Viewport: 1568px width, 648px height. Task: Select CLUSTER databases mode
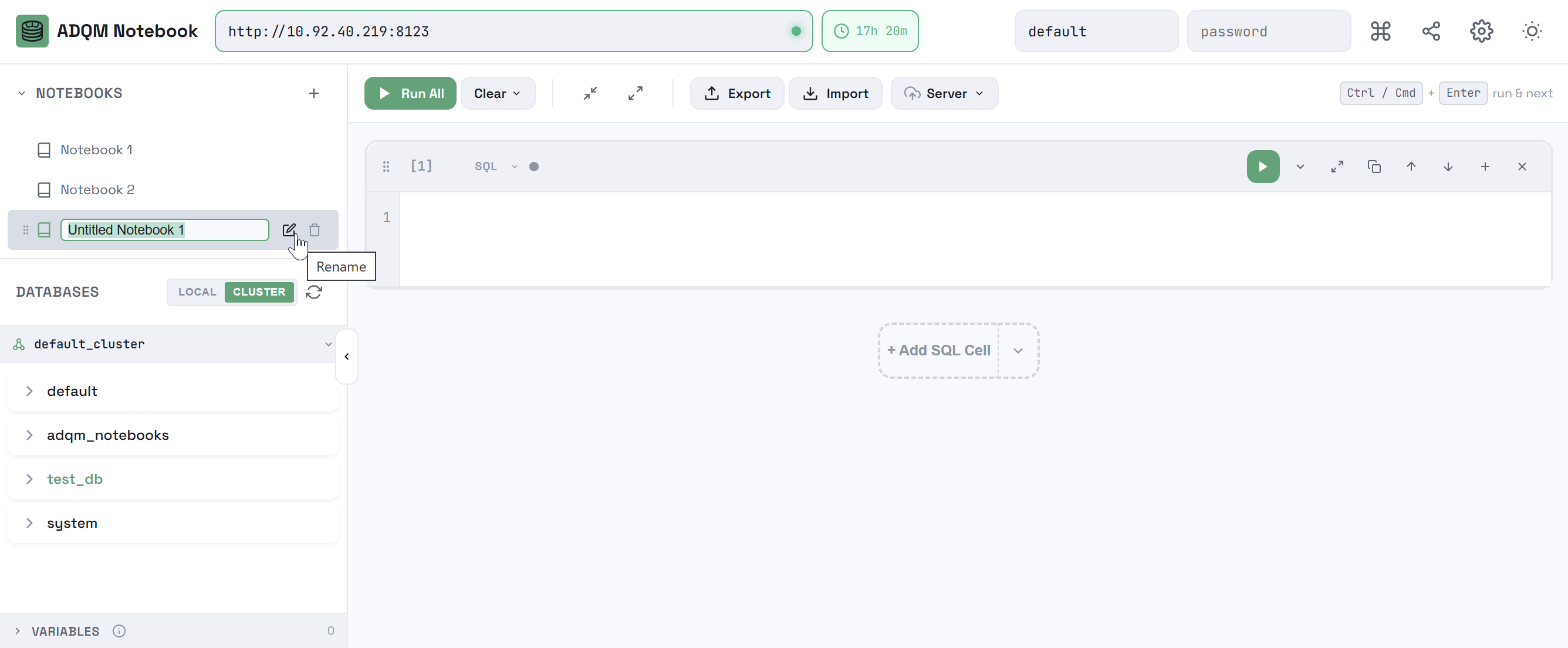[259, 292]
